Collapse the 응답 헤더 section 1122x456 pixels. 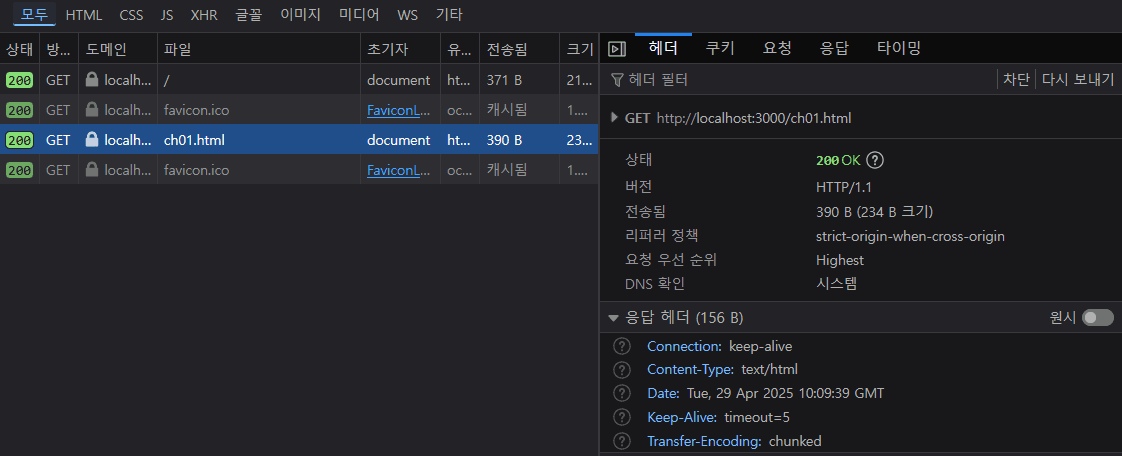point(614,318)
